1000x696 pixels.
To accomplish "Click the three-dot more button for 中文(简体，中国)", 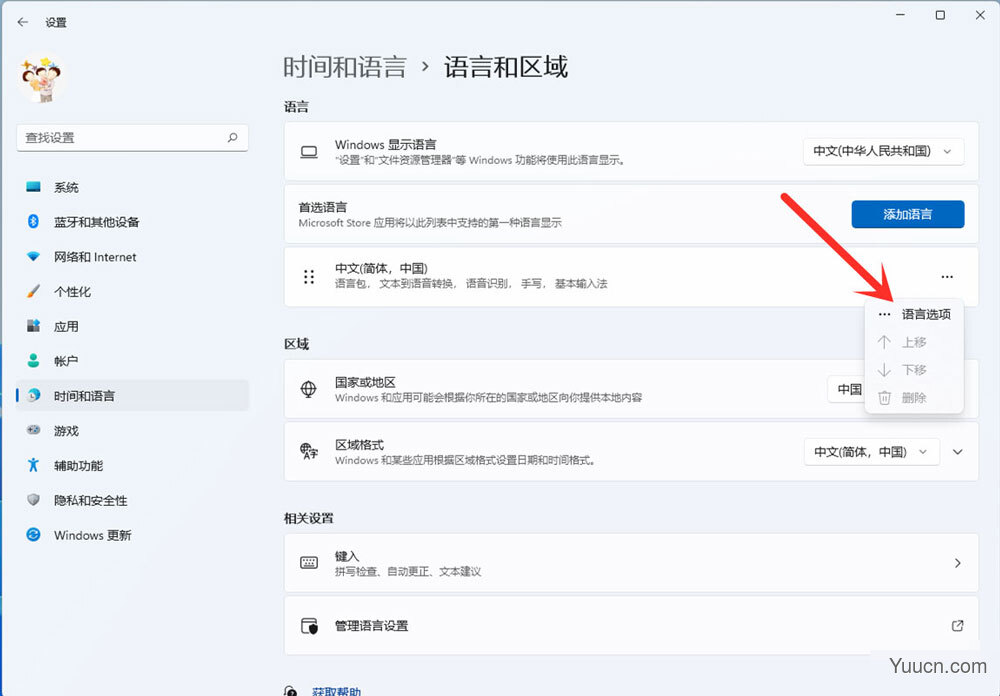I will click(947, 277).
